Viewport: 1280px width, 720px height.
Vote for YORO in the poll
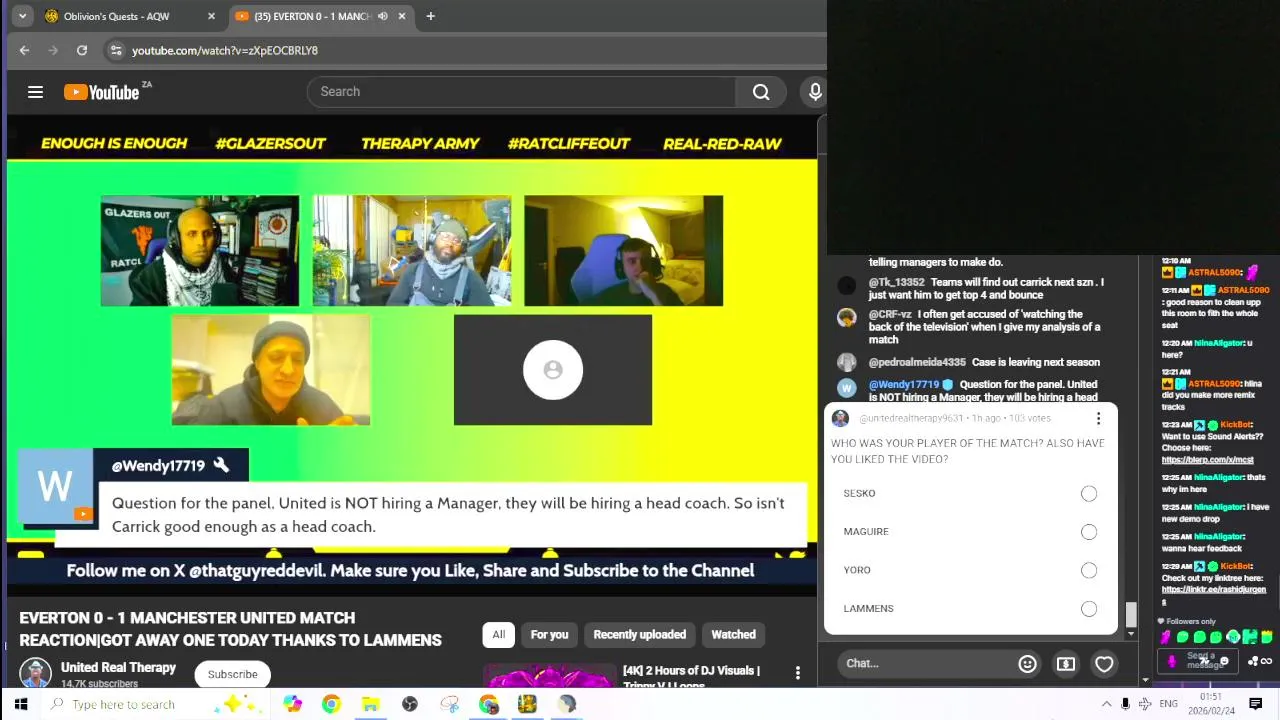click(1088, 570)
